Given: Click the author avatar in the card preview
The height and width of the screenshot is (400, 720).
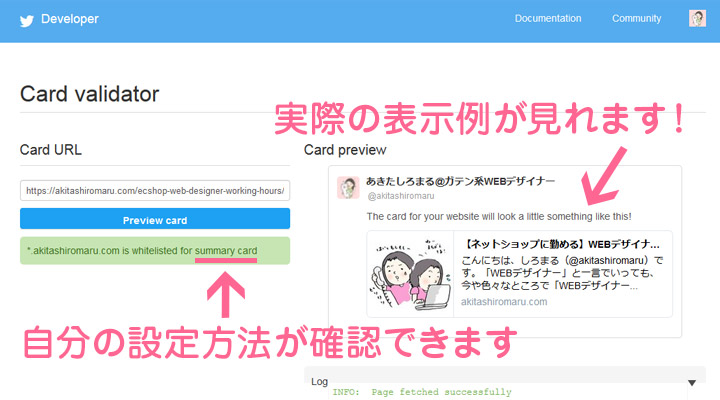Looking at the screenshot, I should pyautogui.click(x=348, y=187).
